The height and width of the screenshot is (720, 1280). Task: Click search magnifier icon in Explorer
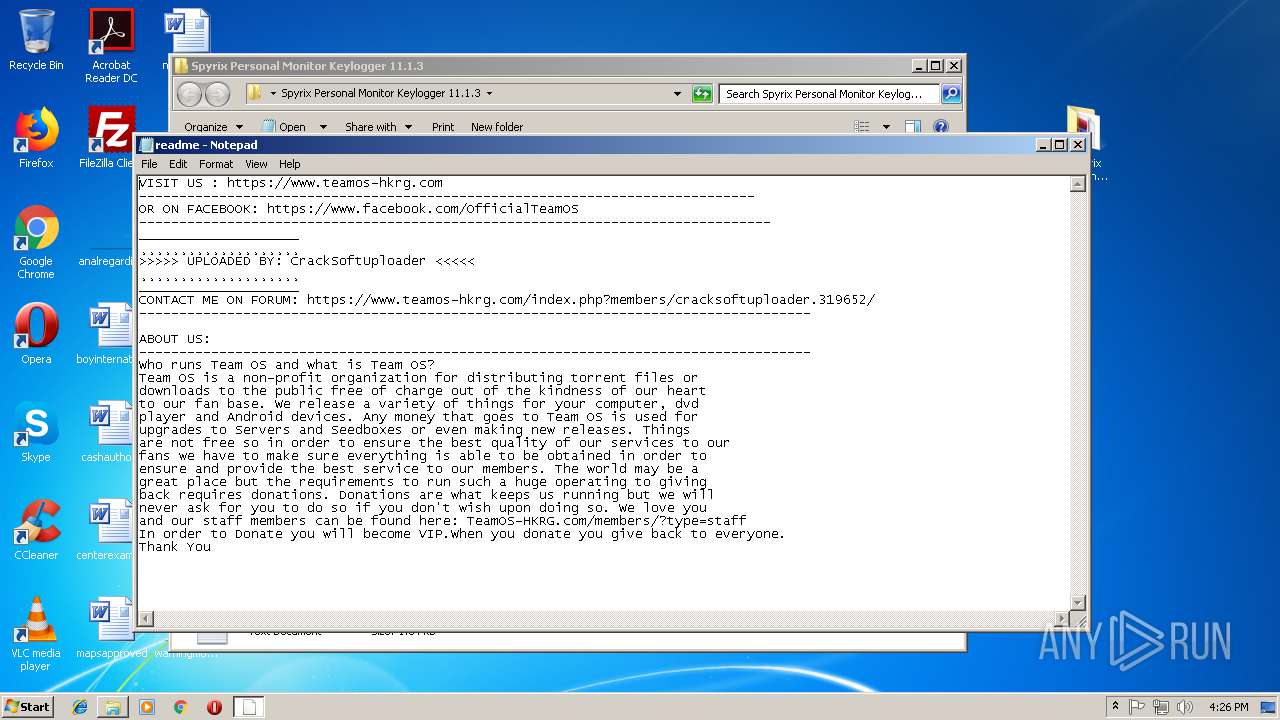click(951, 94)
